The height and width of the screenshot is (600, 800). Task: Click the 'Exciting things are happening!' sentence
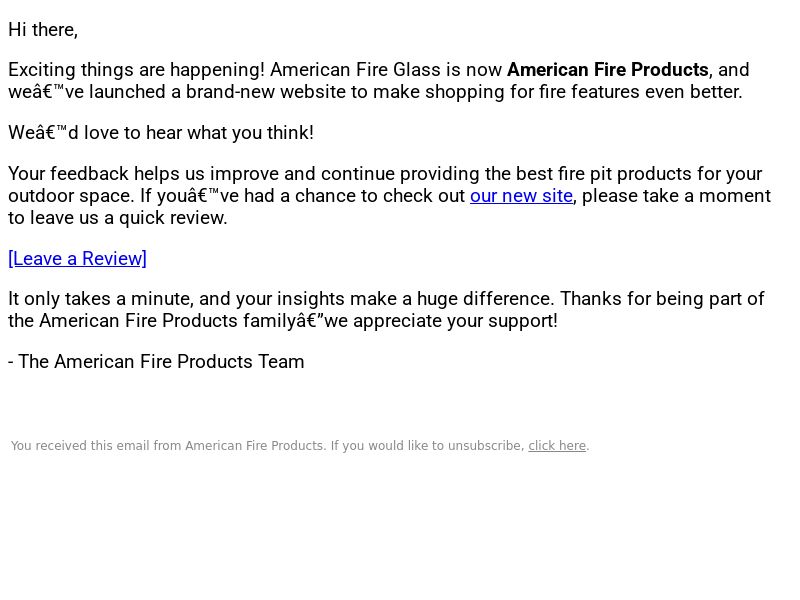(137, 69)
